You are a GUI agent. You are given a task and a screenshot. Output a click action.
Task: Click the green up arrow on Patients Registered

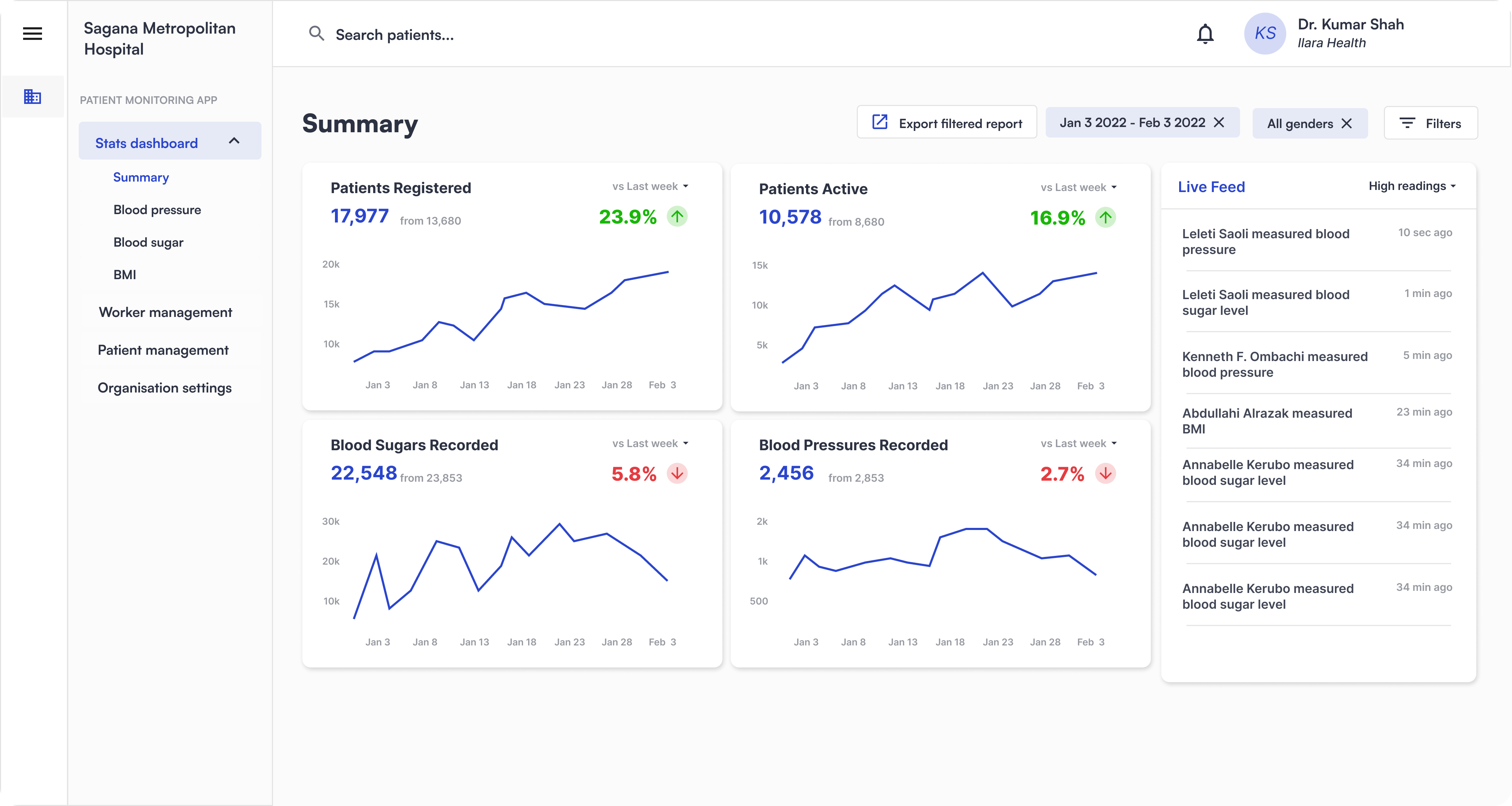pos(677,217)
